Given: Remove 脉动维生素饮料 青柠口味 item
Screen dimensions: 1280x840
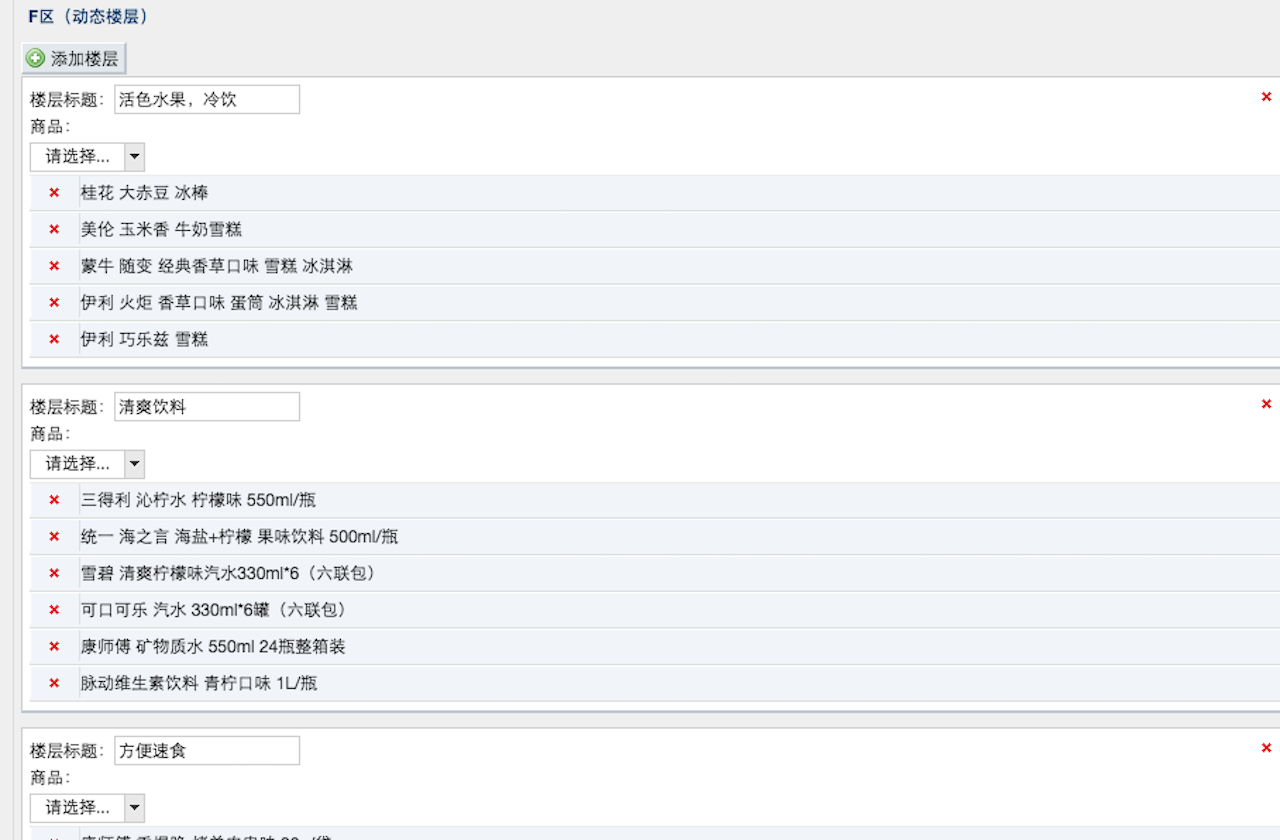Looking at the screenshot, I should coord(54,683).
